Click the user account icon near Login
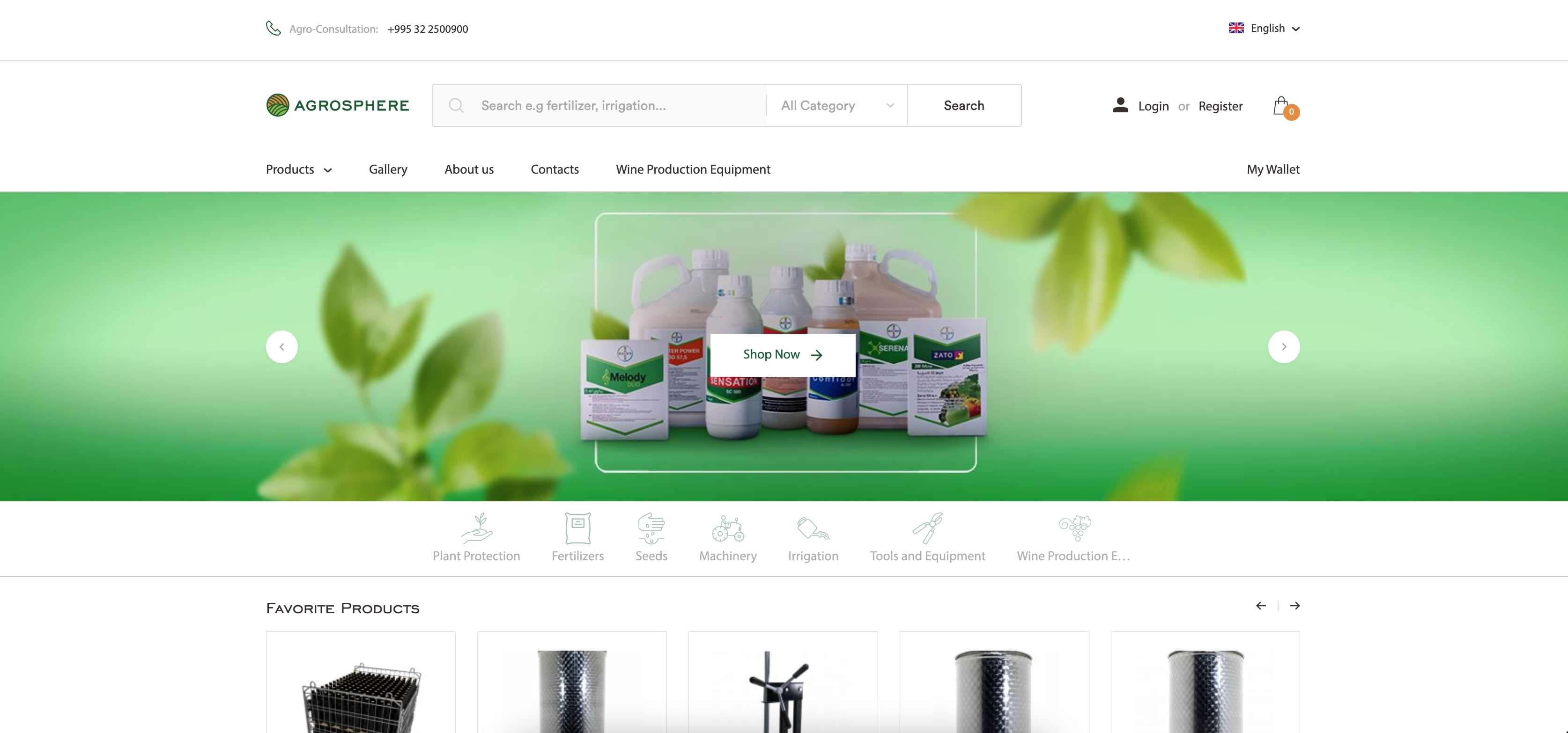 pyautogui.click(x=1120, y=105)
